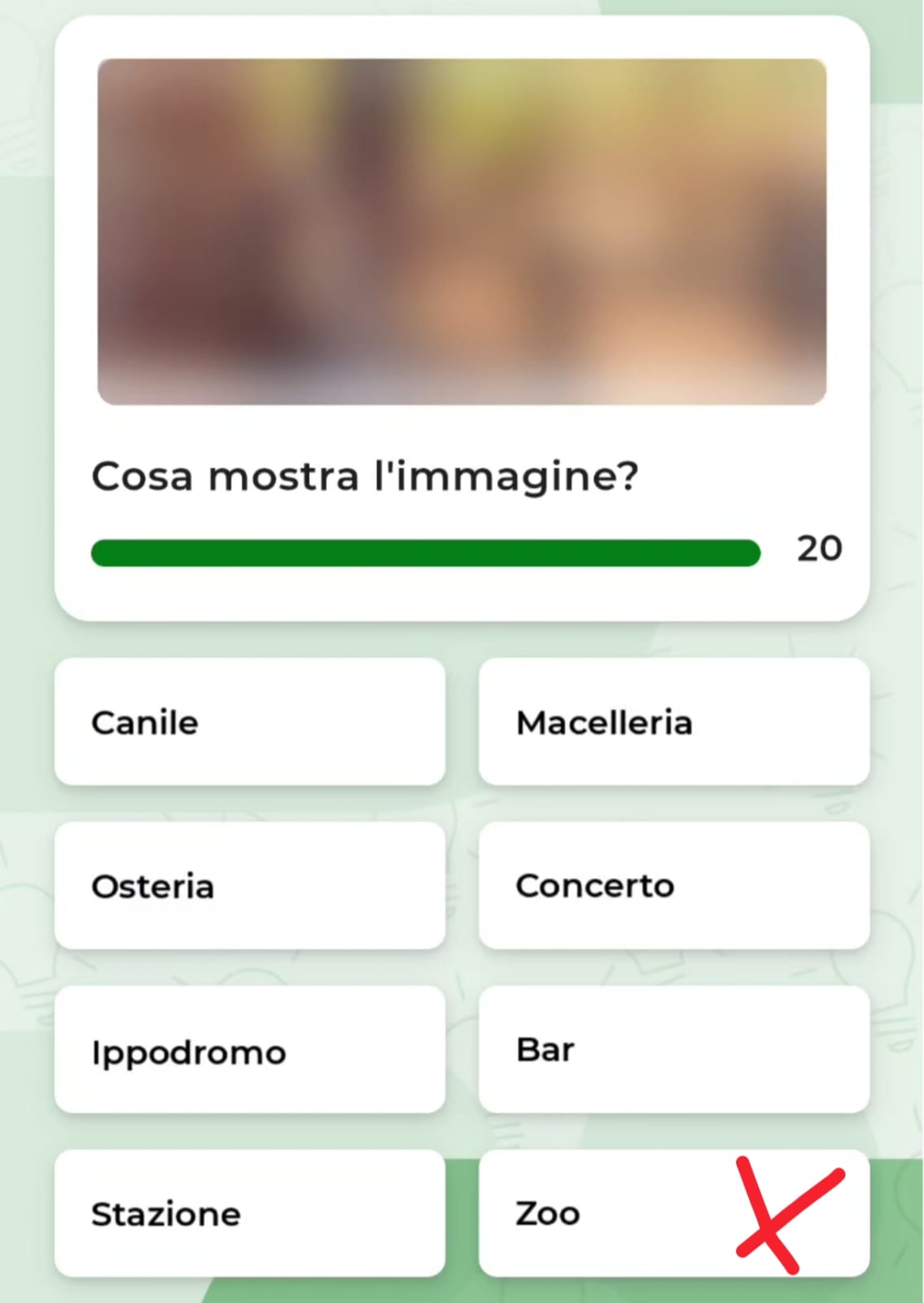
Task: Pick the Osteria option
Action: (x=249, y=885)
